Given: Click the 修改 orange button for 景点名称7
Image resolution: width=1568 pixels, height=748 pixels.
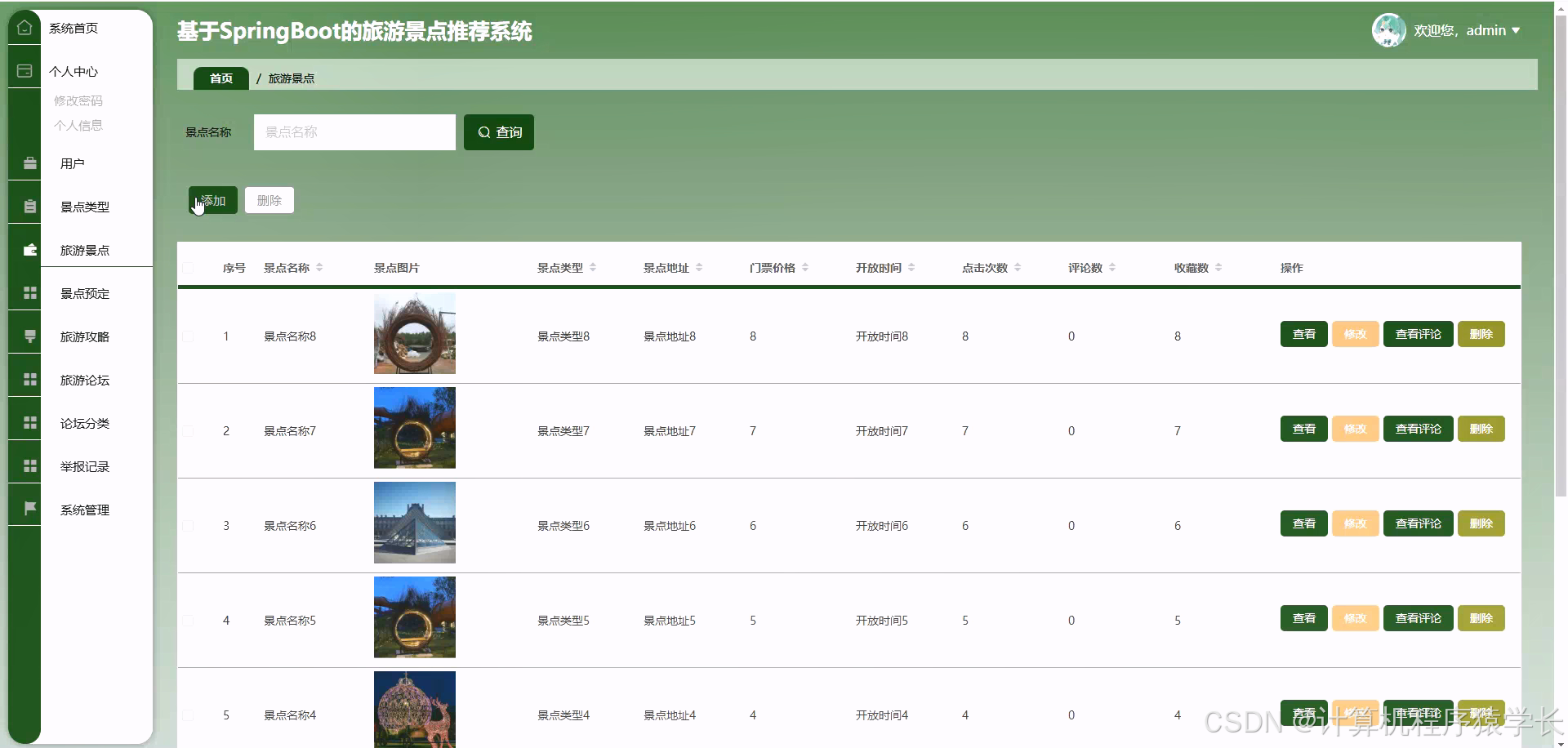Looking at the screenshot, I should [x=1355, y=428].
